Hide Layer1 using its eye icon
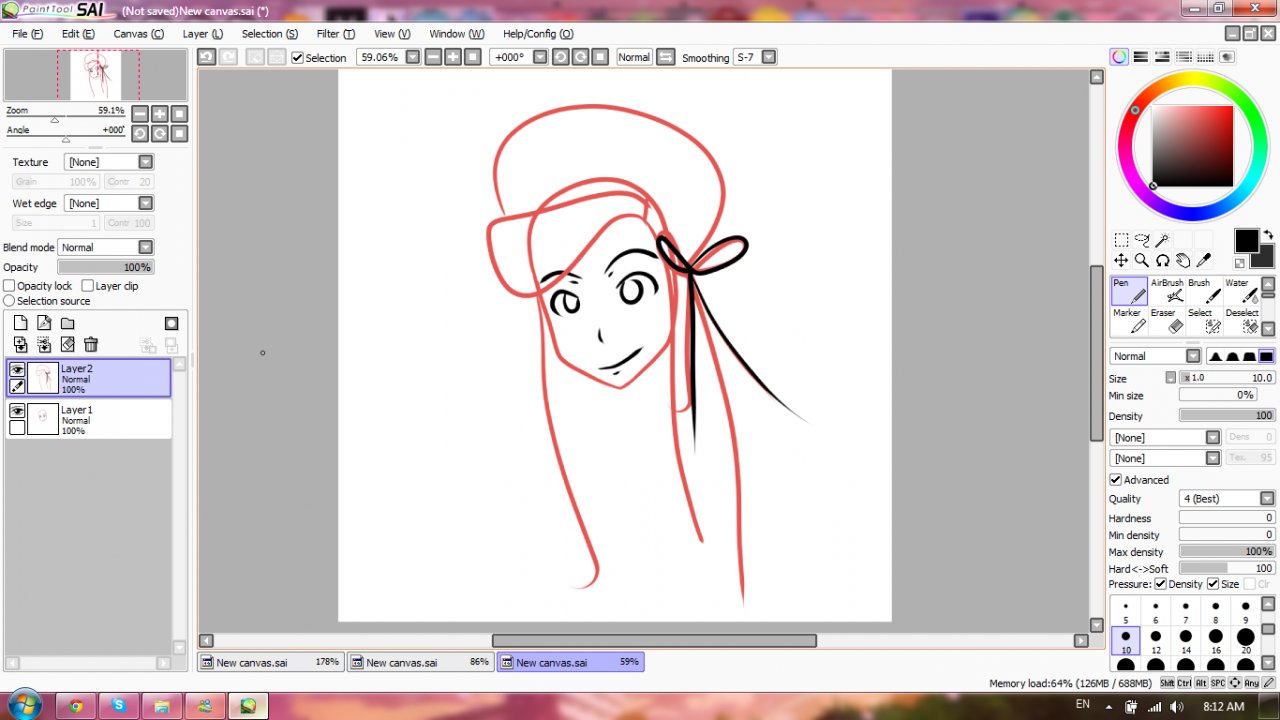This screenshot has width=1280, height=720. (17, 411)
